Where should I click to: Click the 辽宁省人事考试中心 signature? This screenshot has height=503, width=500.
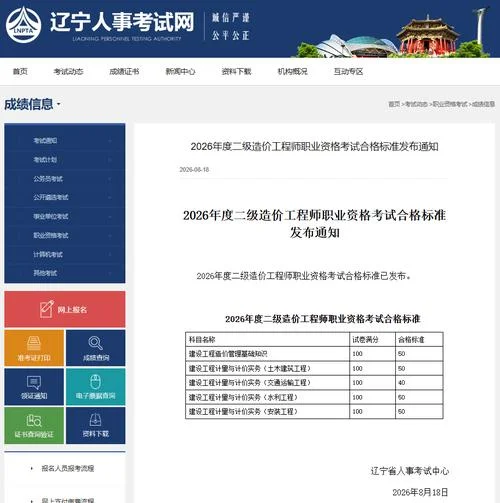(x=410, y=470)
